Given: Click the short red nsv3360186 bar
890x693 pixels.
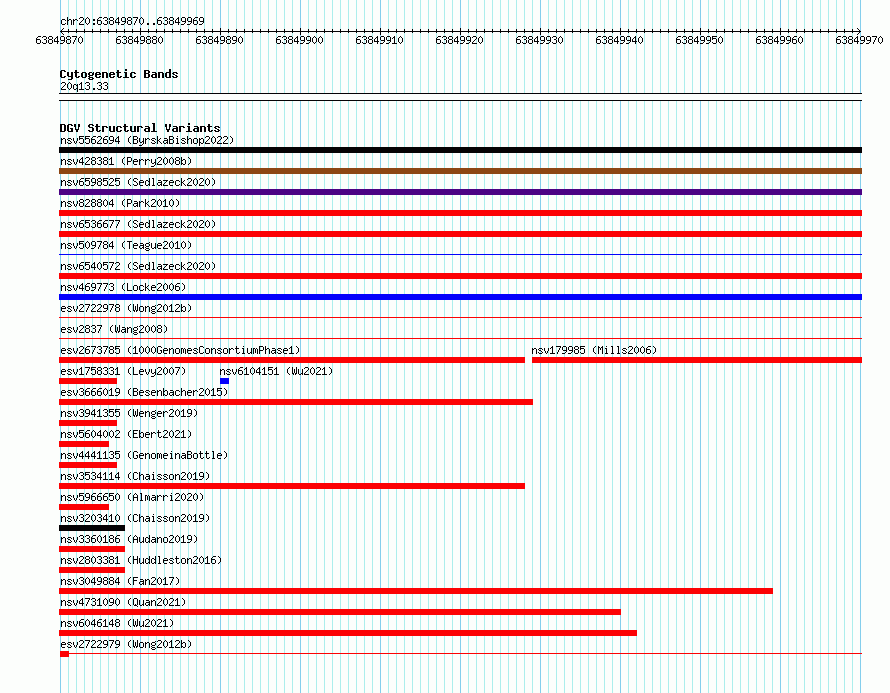Looking at the screenshot, I should pyautogui.click(x=92, y=549).
